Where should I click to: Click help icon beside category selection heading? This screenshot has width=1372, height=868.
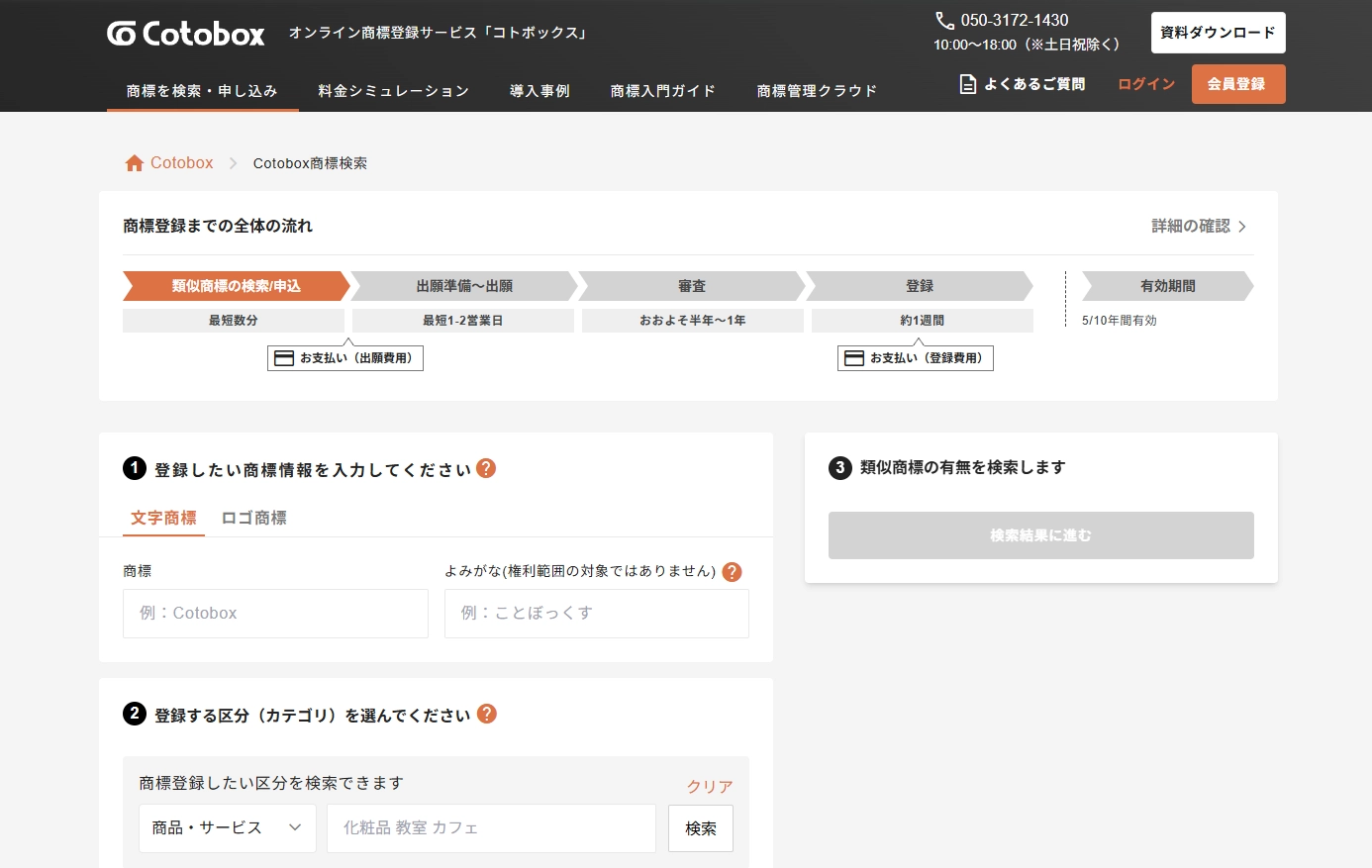click(487, 714)
